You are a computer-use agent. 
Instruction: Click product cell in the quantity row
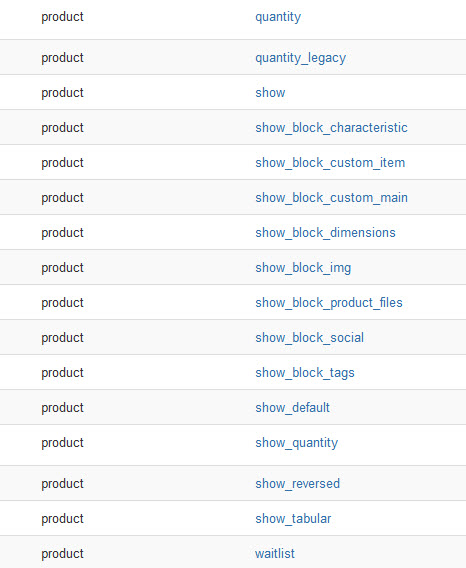point(62,17)
